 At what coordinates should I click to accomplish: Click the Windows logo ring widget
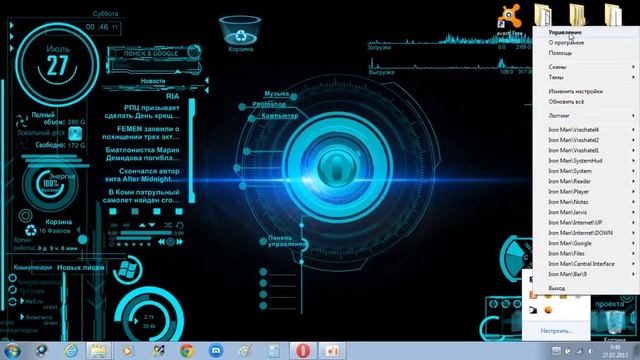(128, 269)
